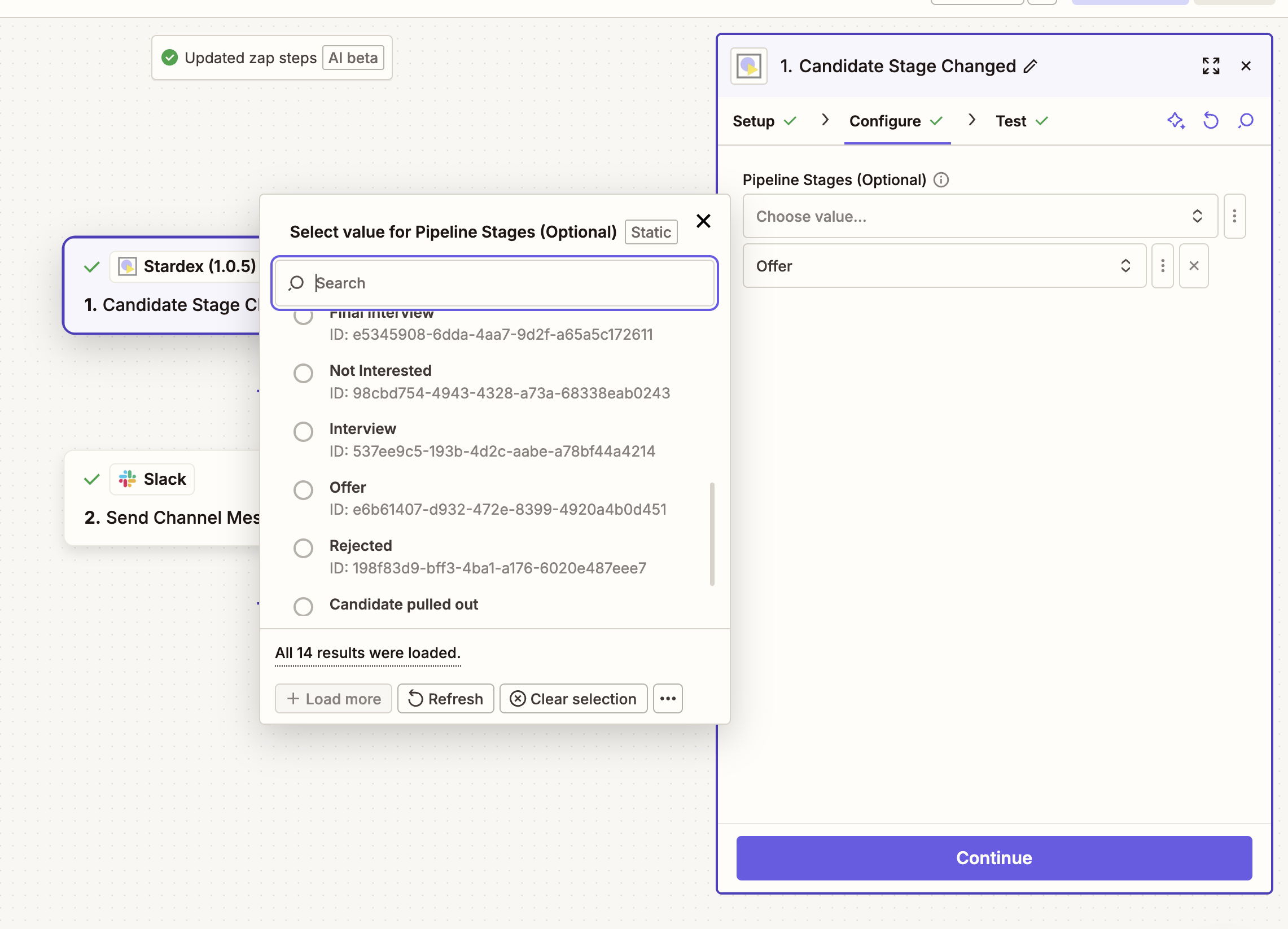Image resolution: width=1288 pixels, height=929 pixels.
Task: Select the Candidate pulled out option
Action: [303, 607]
